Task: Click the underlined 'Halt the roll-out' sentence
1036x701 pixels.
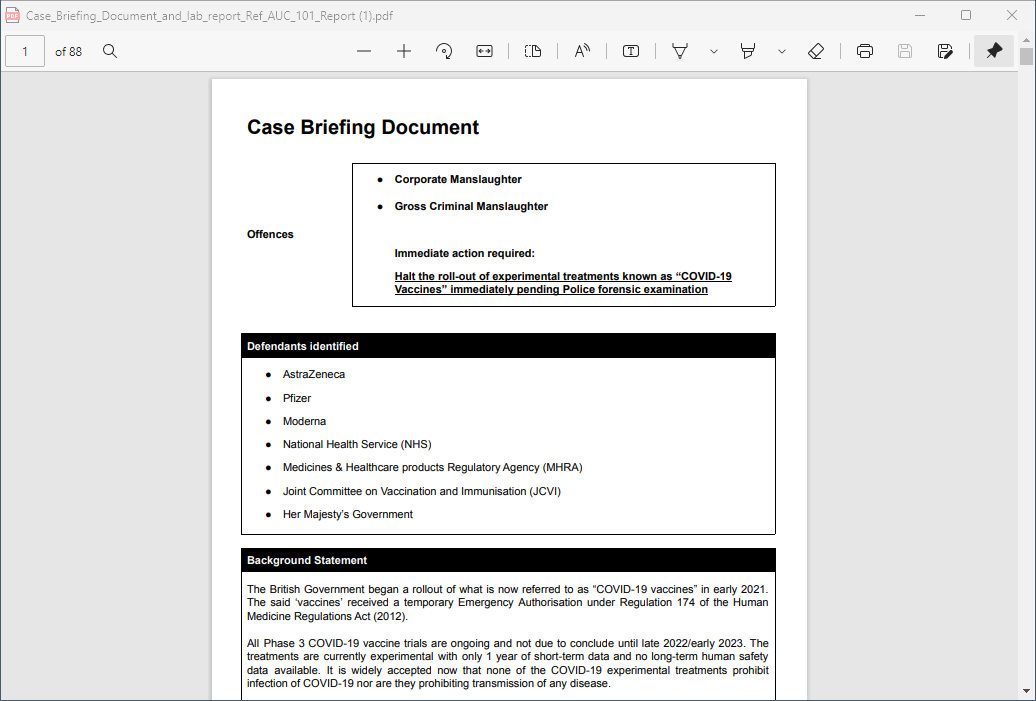Action: point(563,283)
